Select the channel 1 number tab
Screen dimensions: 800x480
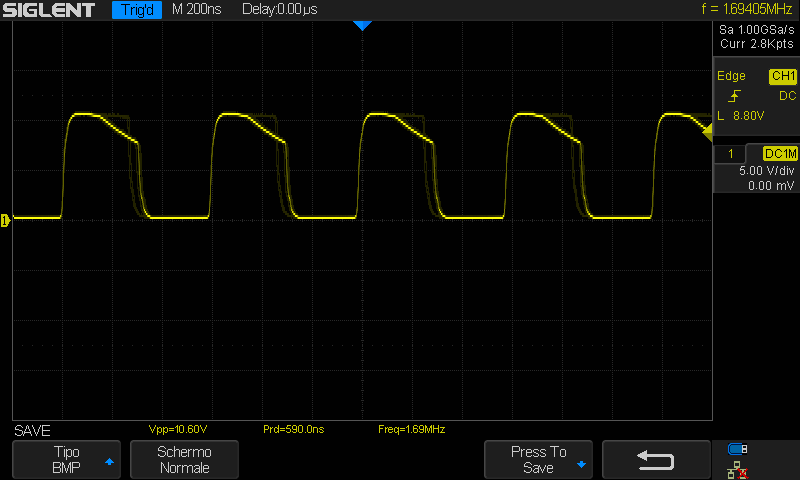(x=731, y=154)
